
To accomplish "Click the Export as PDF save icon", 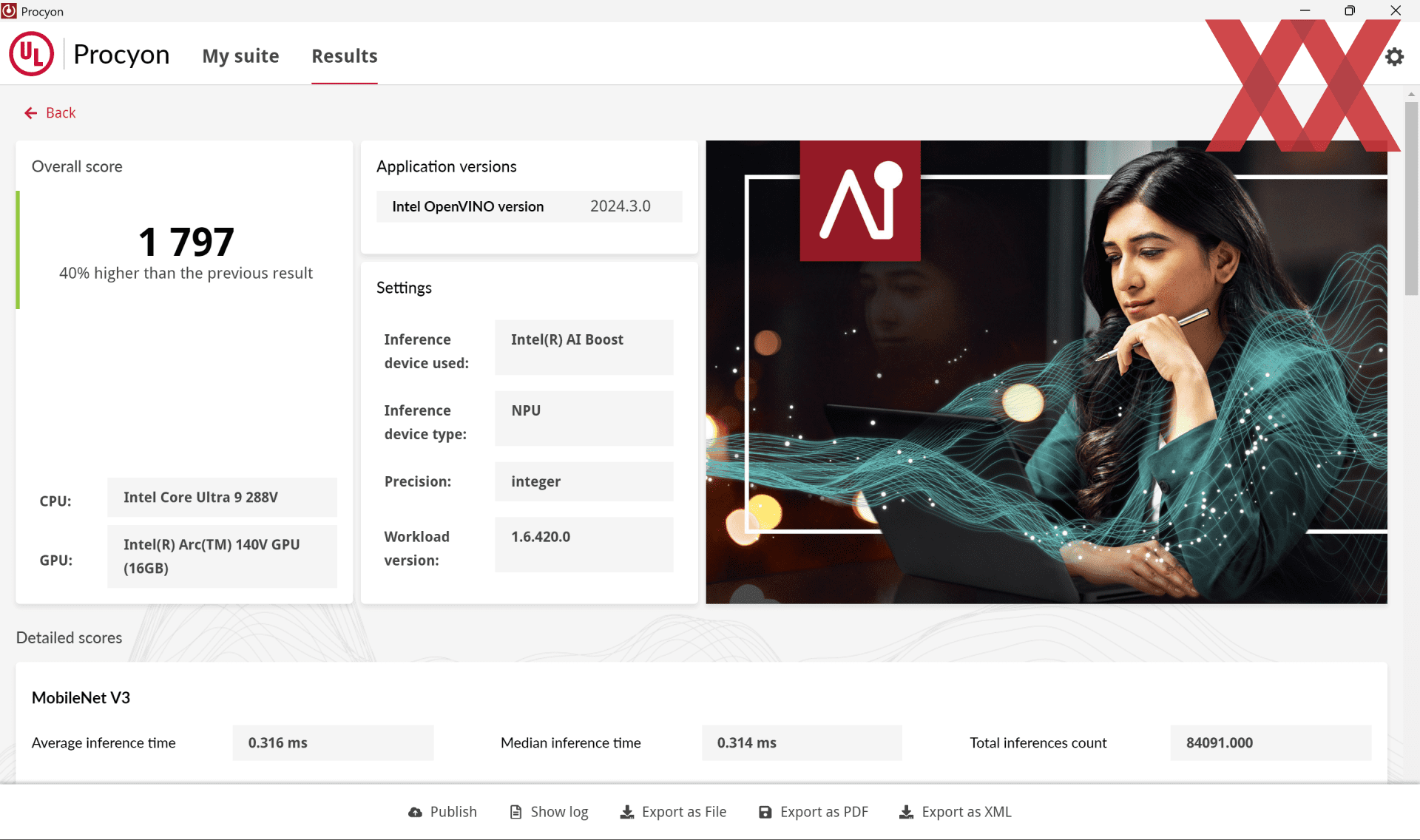I will (x=765, y=812).
